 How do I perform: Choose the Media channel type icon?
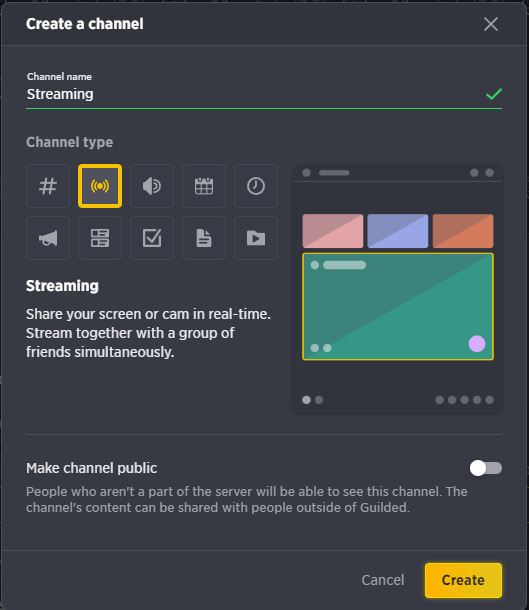coord(256,238)
